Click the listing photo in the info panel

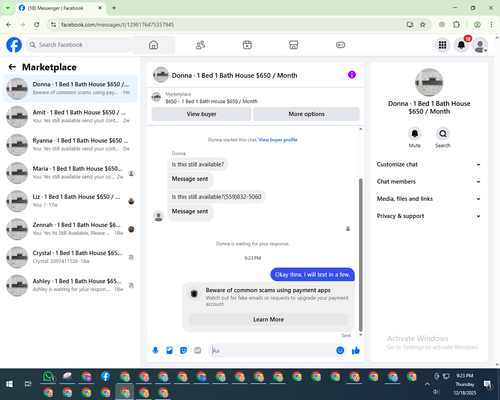click(429, 82)
